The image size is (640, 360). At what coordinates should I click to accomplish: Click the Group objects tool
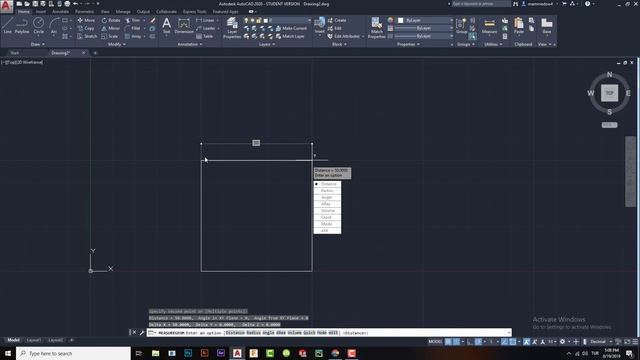[x=461, y=25]
